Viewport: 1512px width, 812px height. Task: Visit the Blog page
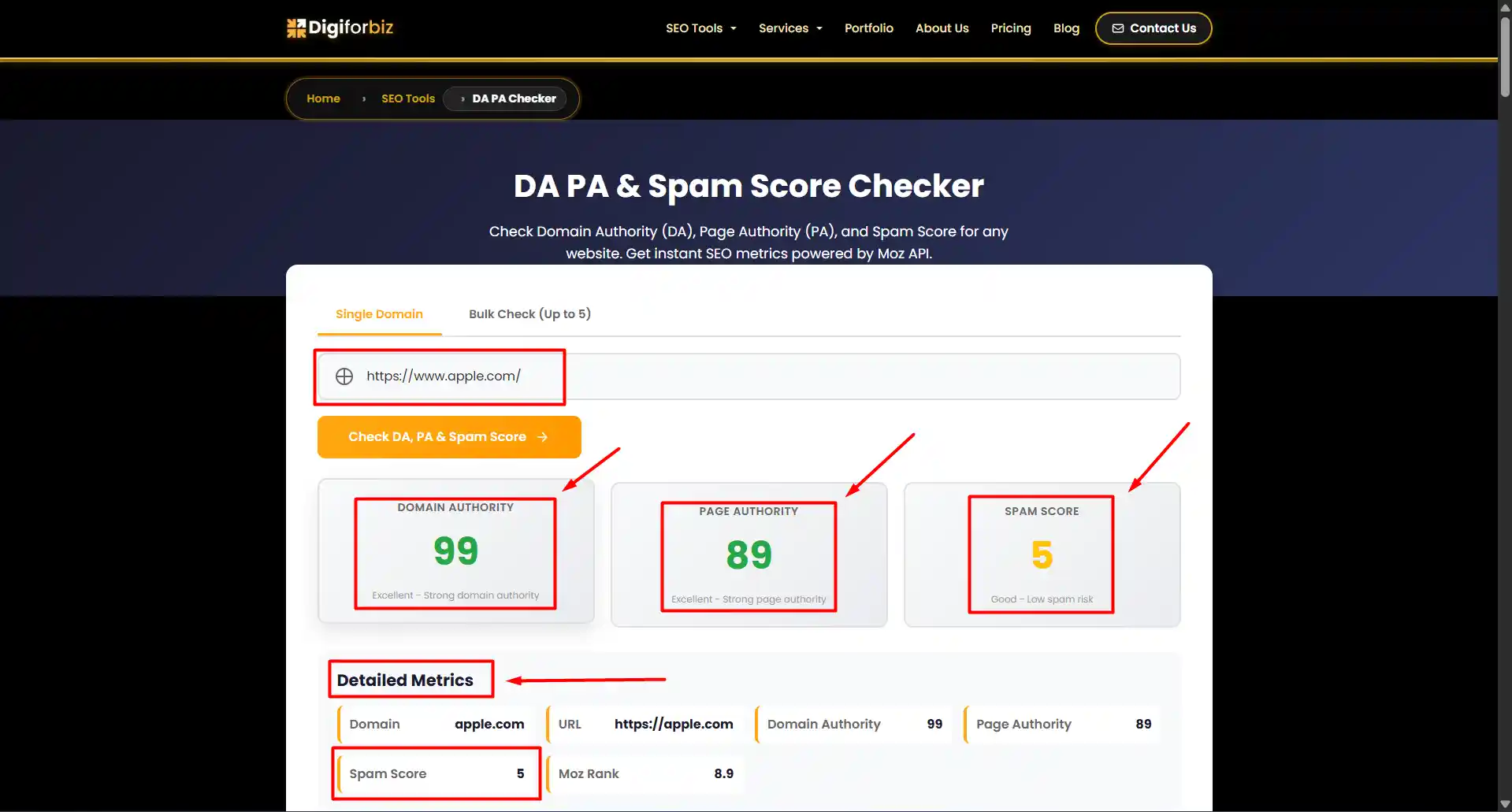[1066, 28]
